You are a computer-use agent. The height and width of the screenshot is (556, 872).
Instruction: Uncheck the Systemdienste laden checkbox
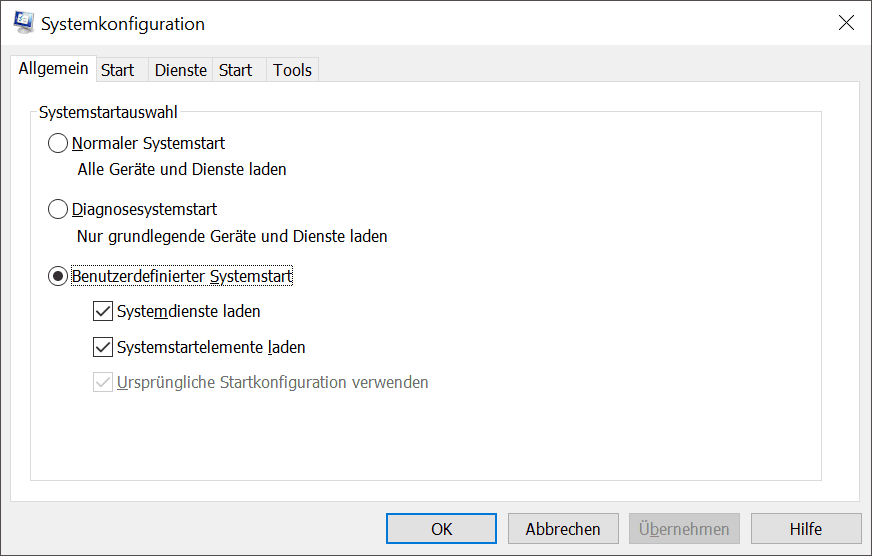(x=103, y=311)
